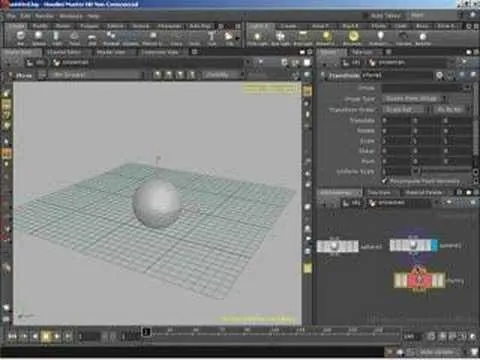Select the Tube shelf tool
Screen dimensions: 480x360
tap(56, 37)
